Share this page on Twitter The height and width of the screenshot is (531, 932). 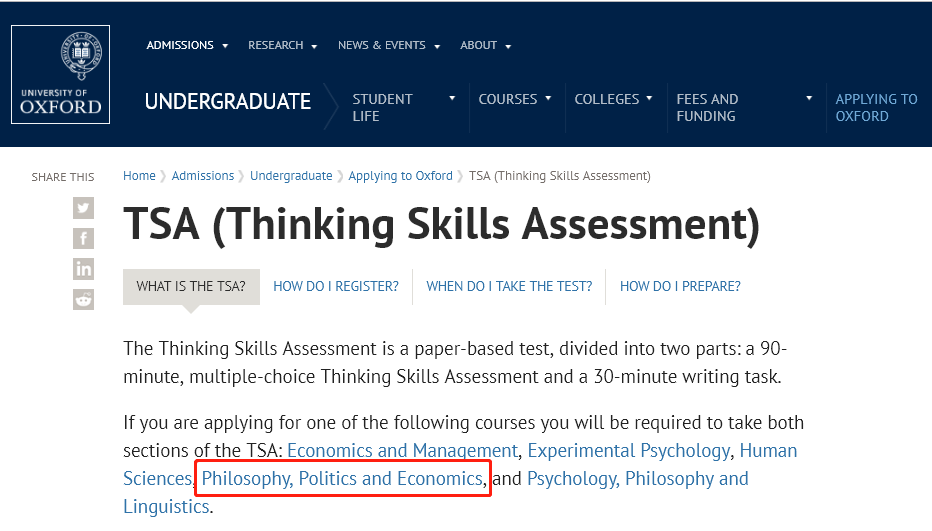pos(83,208)
